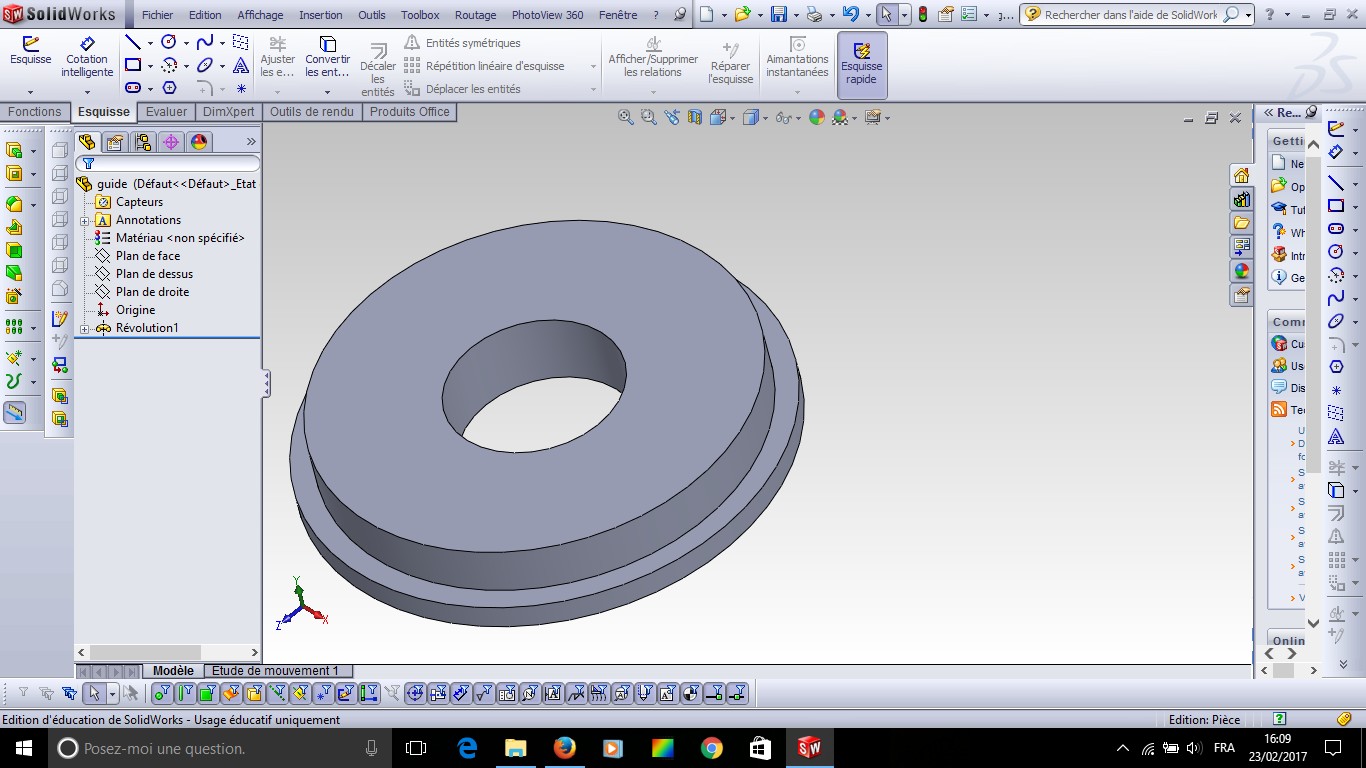
Task: Click the Ajuster les entités button
Action: (278, 57)
